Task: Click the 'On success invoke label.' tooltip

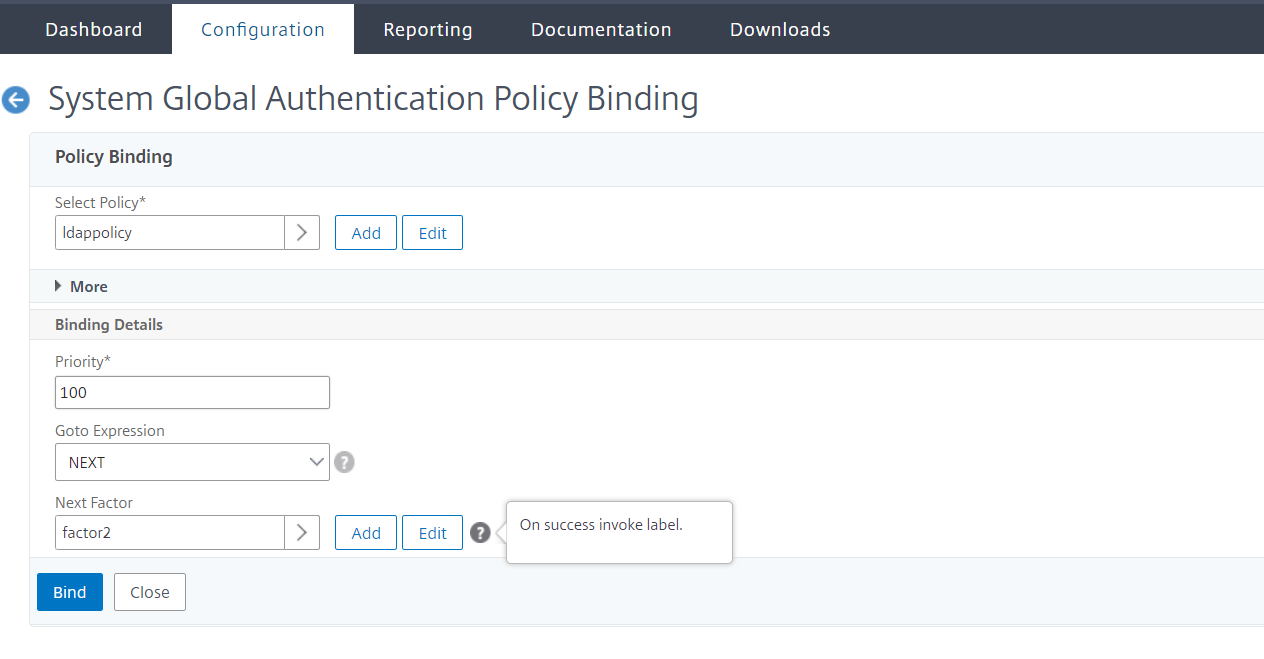Action: (619, 532)
